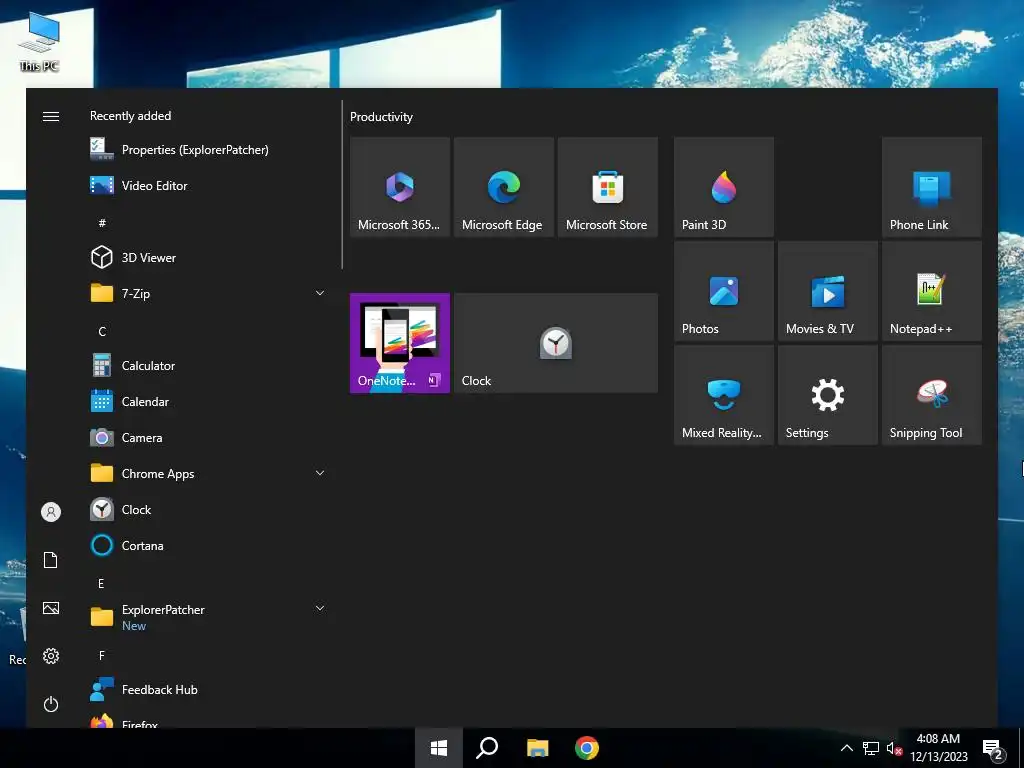1024x768 pixels.
Task: Expand the ExplorerPatcher folder chevron
Action: 320,608
